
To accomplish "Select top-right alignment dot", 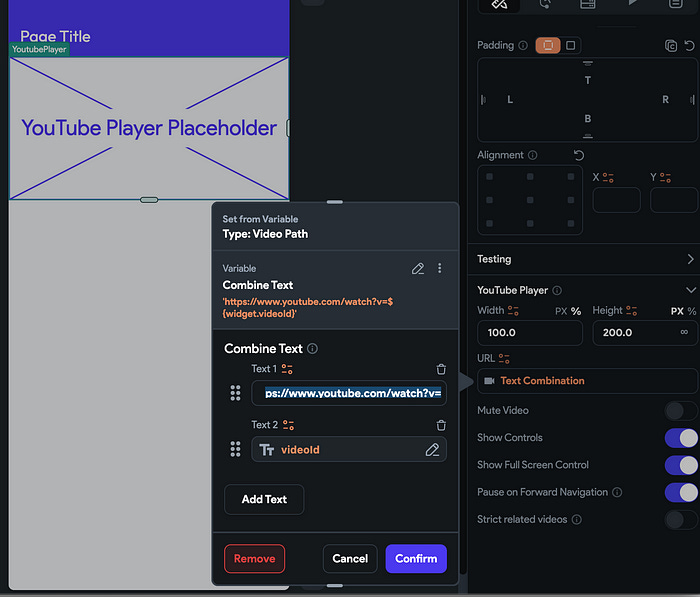I will [571, 177].
